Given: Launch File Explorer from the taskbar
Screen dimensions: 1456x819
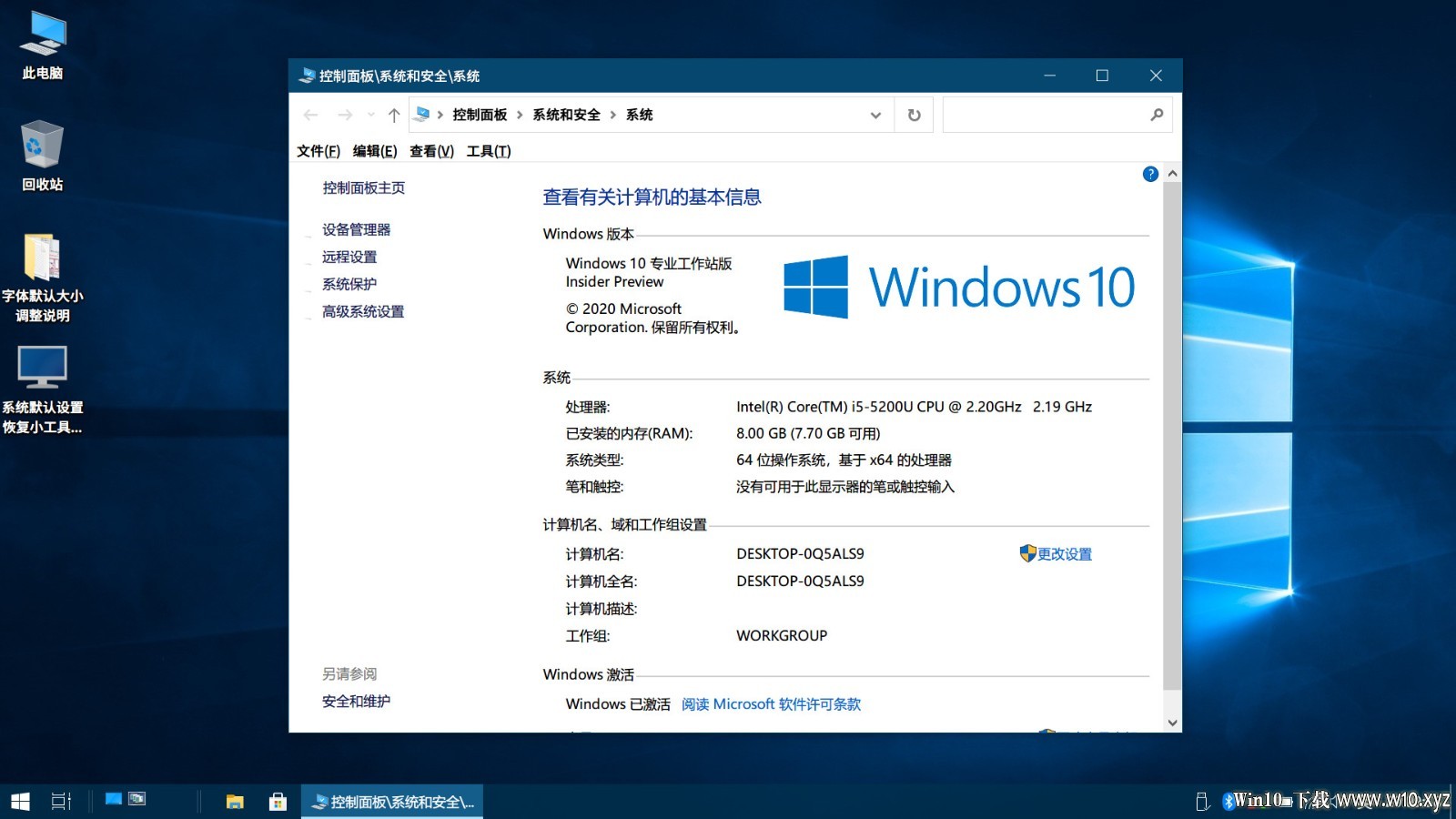Looking at the screenshot, I should (x=235, y=802).
